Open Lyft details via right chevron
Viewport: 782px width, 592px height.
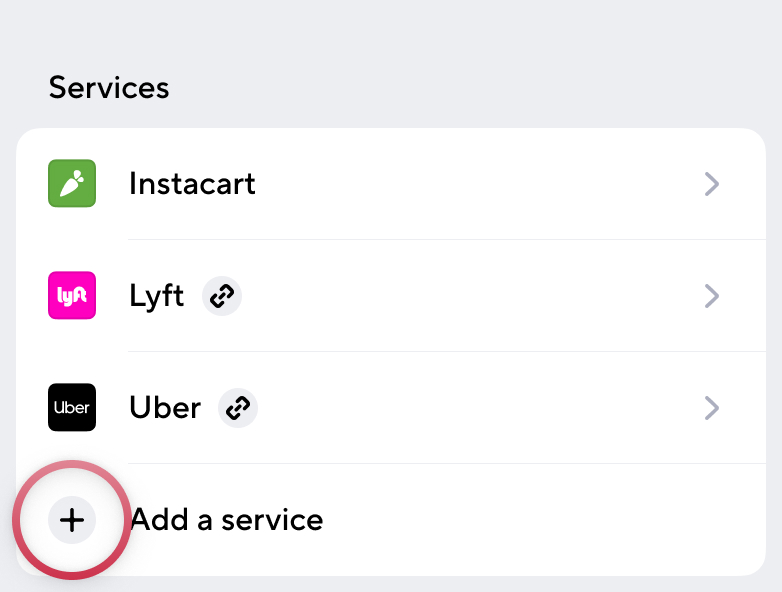712,296
